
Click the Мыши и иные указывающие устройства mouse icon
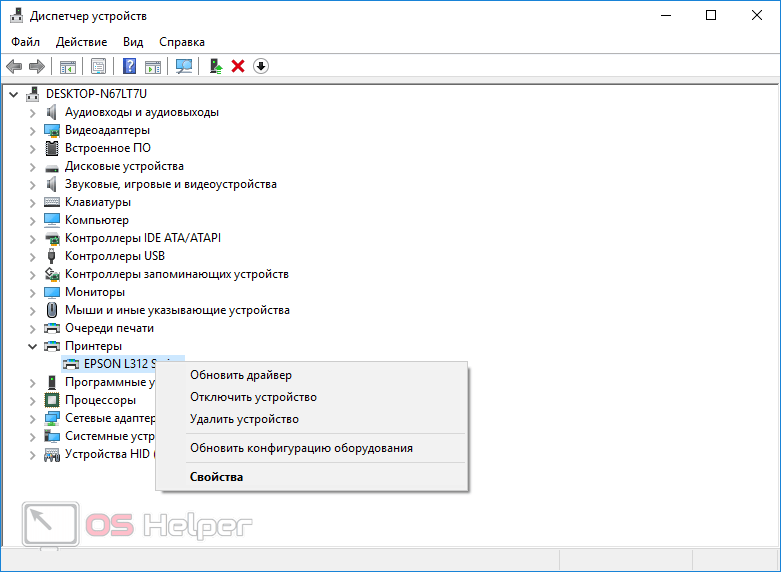[52, 310]
